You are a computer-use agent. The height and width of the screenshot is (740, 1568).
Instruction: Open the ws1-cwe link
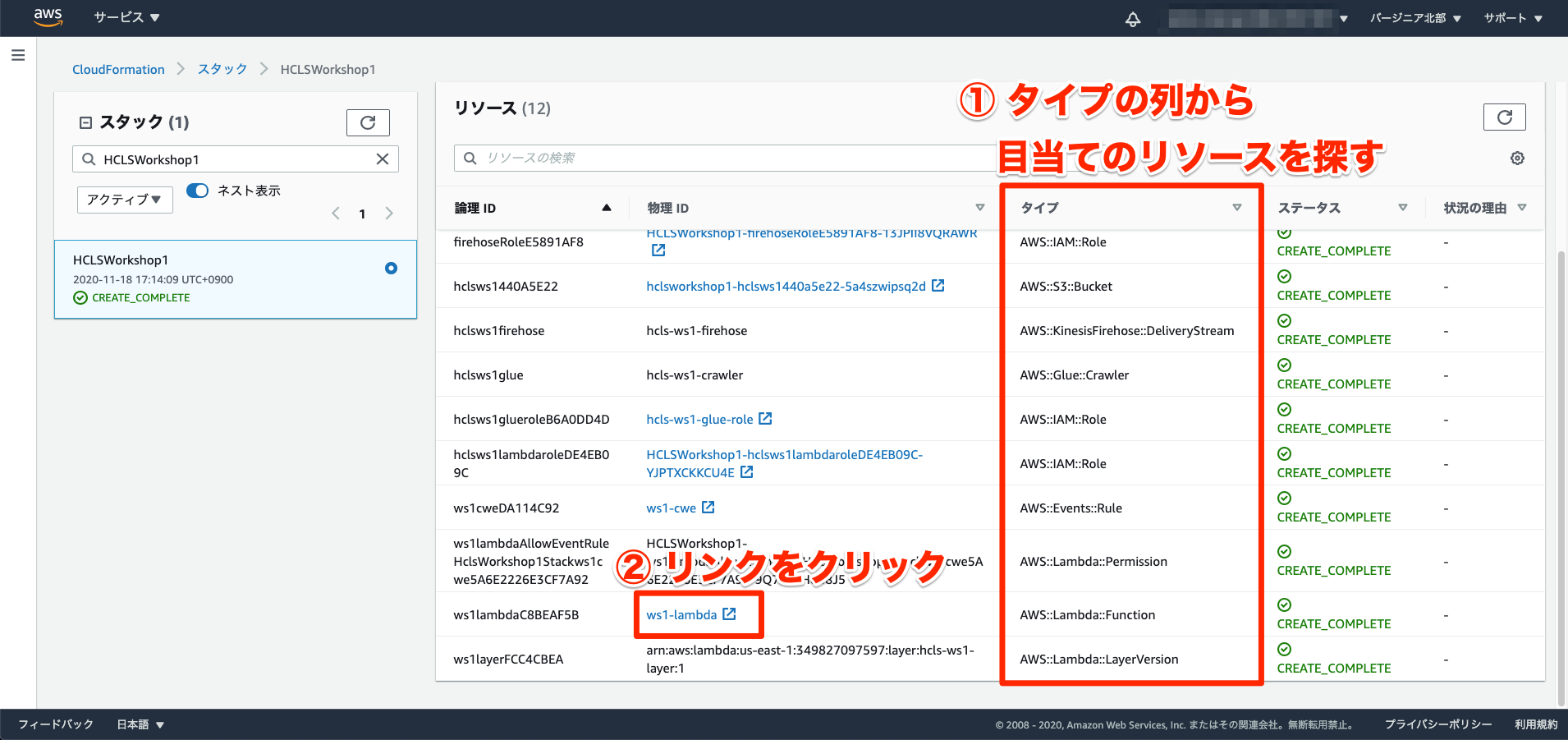(x=671, y=508)
